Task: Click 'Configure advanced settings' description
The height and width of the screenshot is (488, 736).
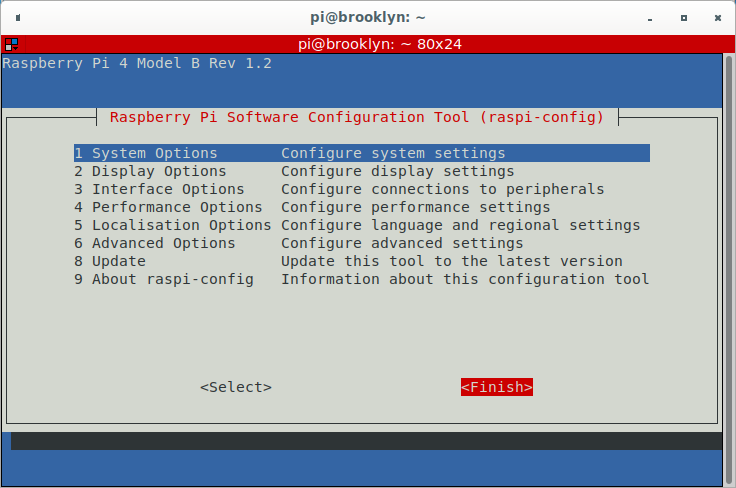Action: coord(402,243)
